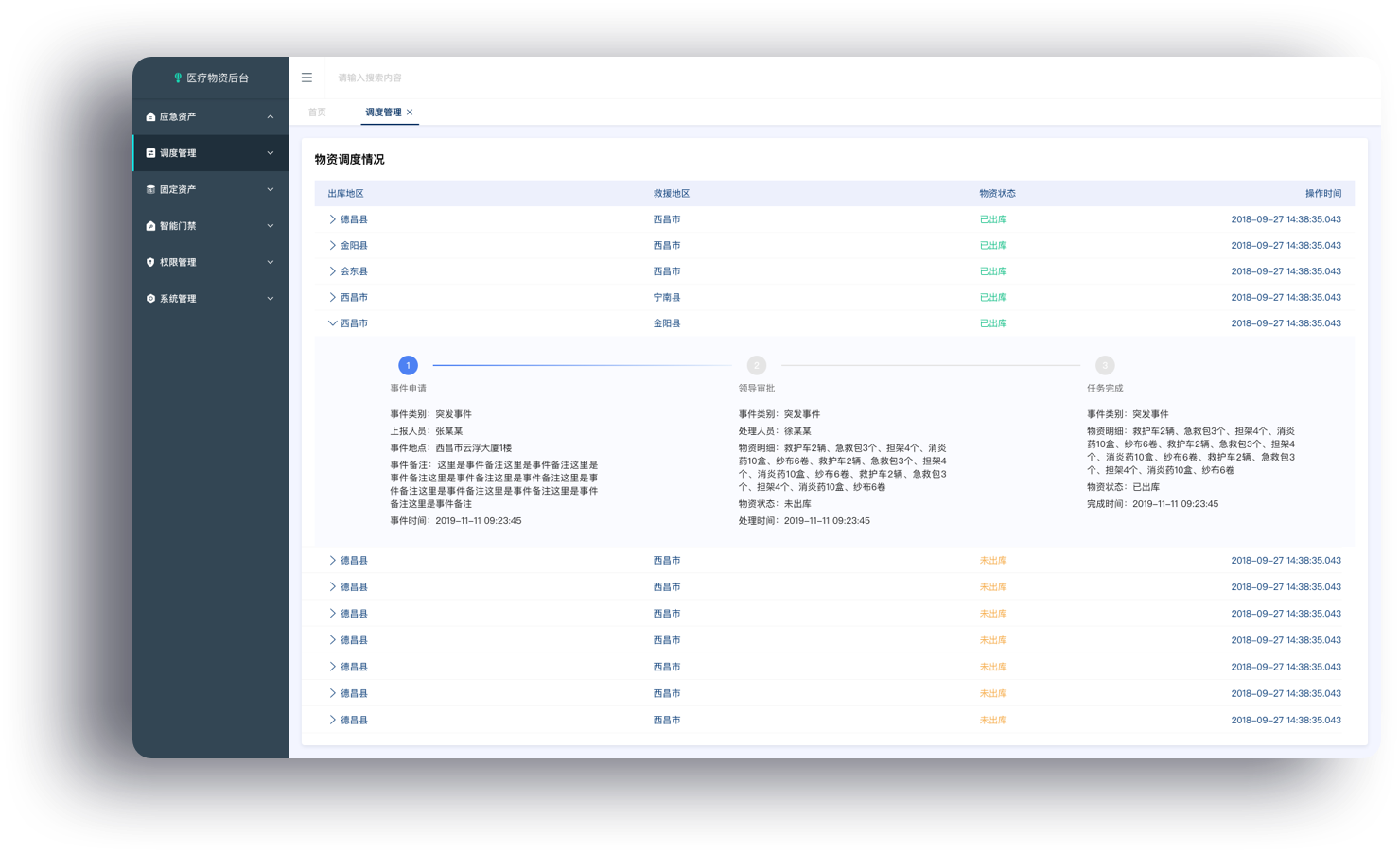The width and height of the screenshot is (1400, 853).
Task: Select step 2 领导审批 circle
Action: click(756, 365)
